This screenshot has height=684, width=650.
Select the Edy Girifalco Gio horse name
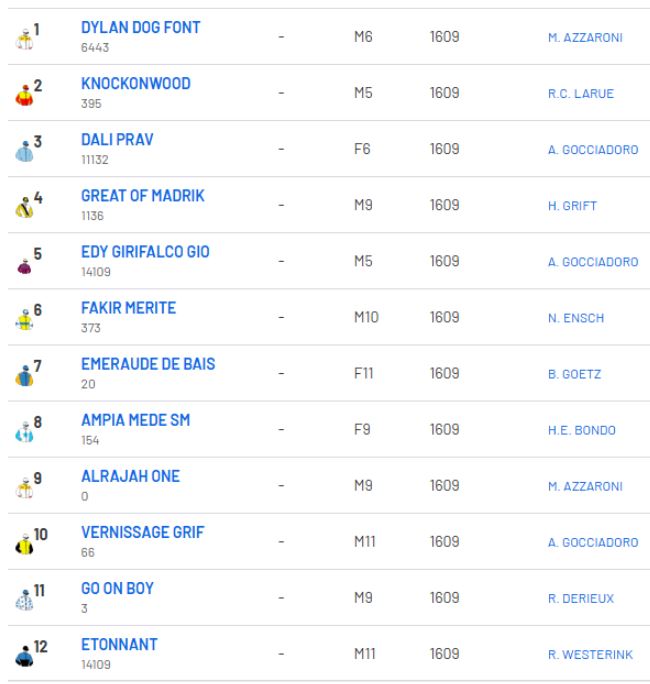point(145,252)
